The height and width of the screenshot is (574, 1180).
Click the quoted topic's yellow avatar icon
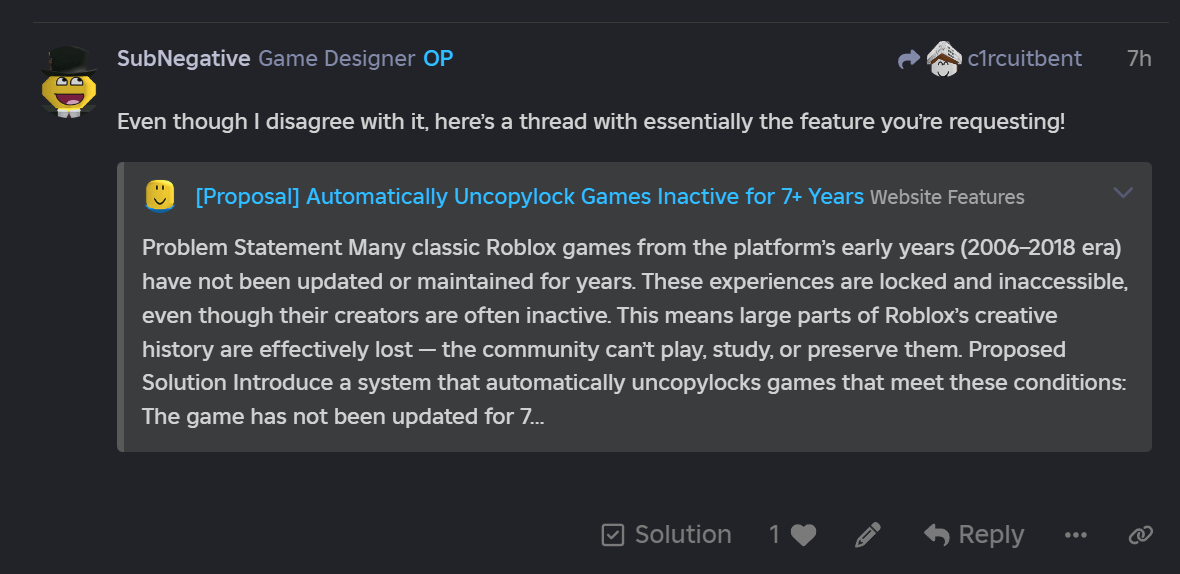coord(160,196)
